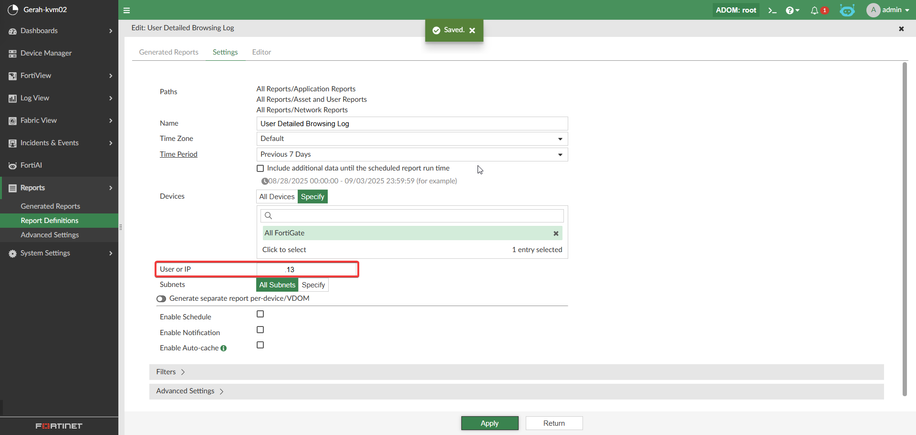Screen dimensions: 916x435
Task: Switch to the Generated Reports tab
Action: tap(168, 52)
